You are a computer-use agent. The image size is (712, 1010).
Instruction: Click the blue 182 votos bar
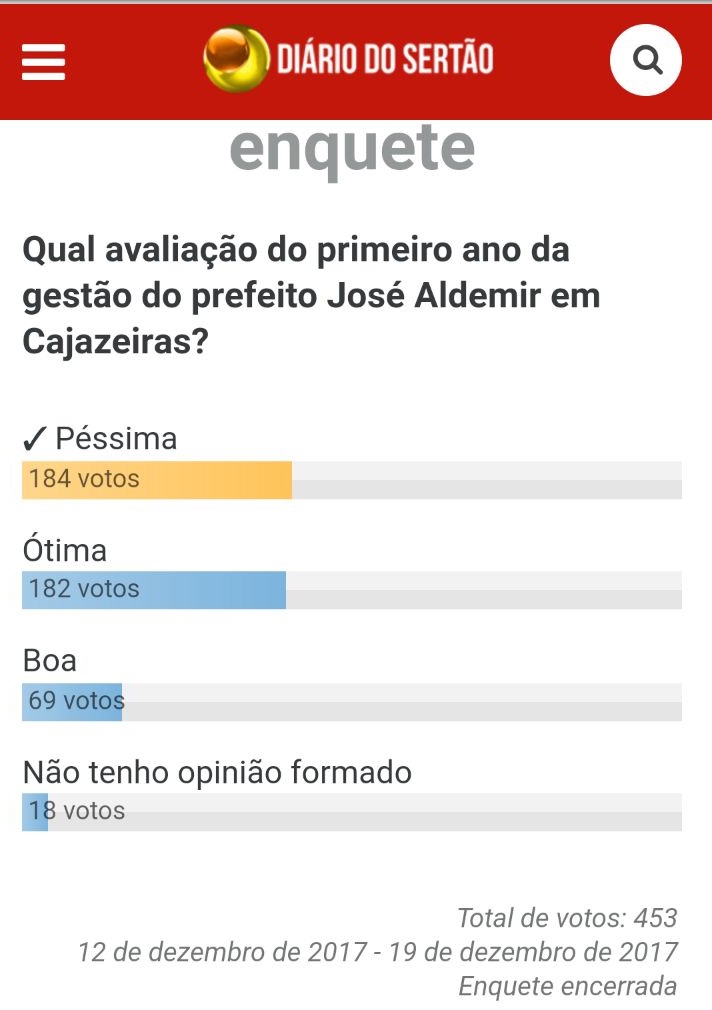154,590
